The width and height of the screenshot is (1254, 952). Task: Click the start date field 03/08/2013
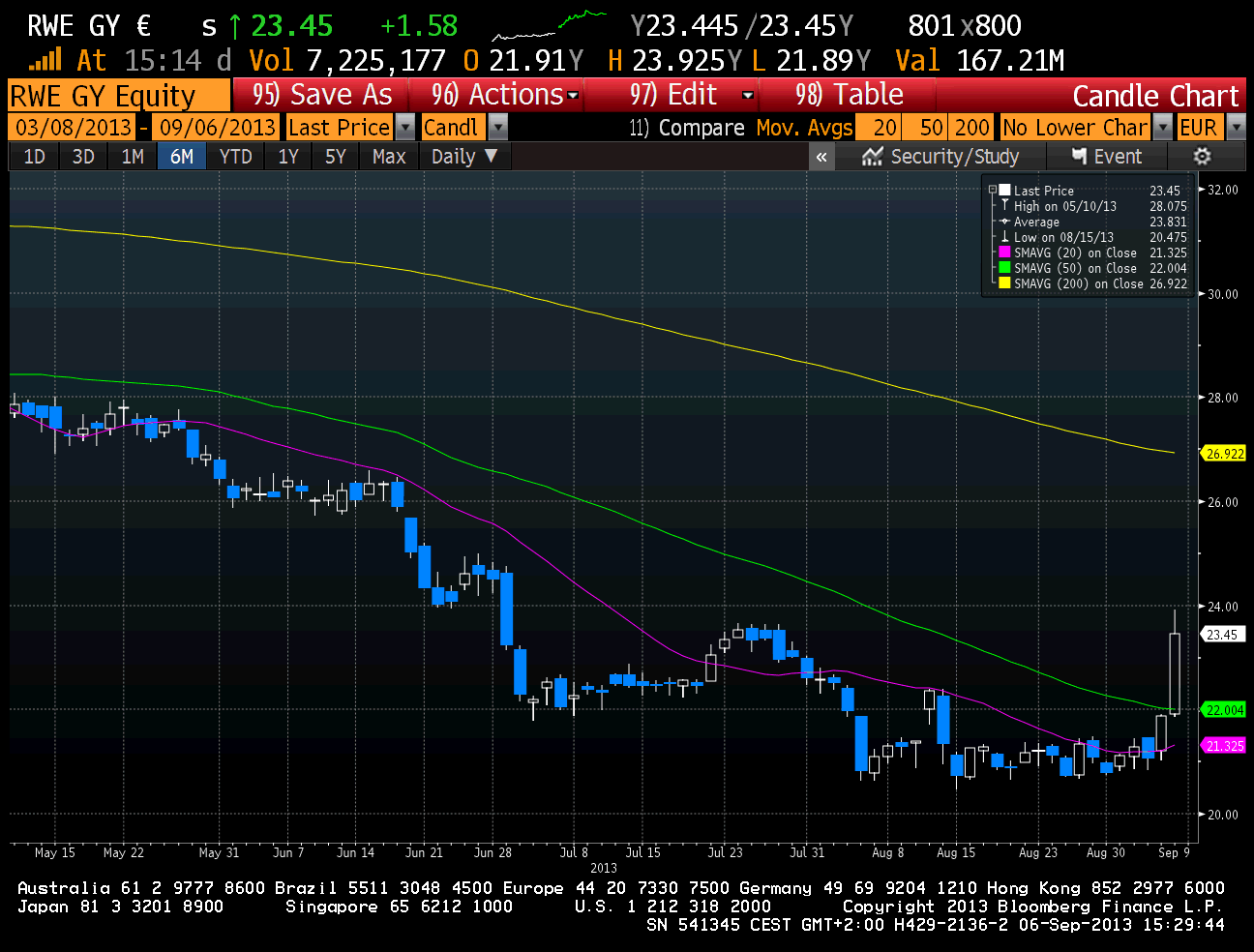[74, 128]
